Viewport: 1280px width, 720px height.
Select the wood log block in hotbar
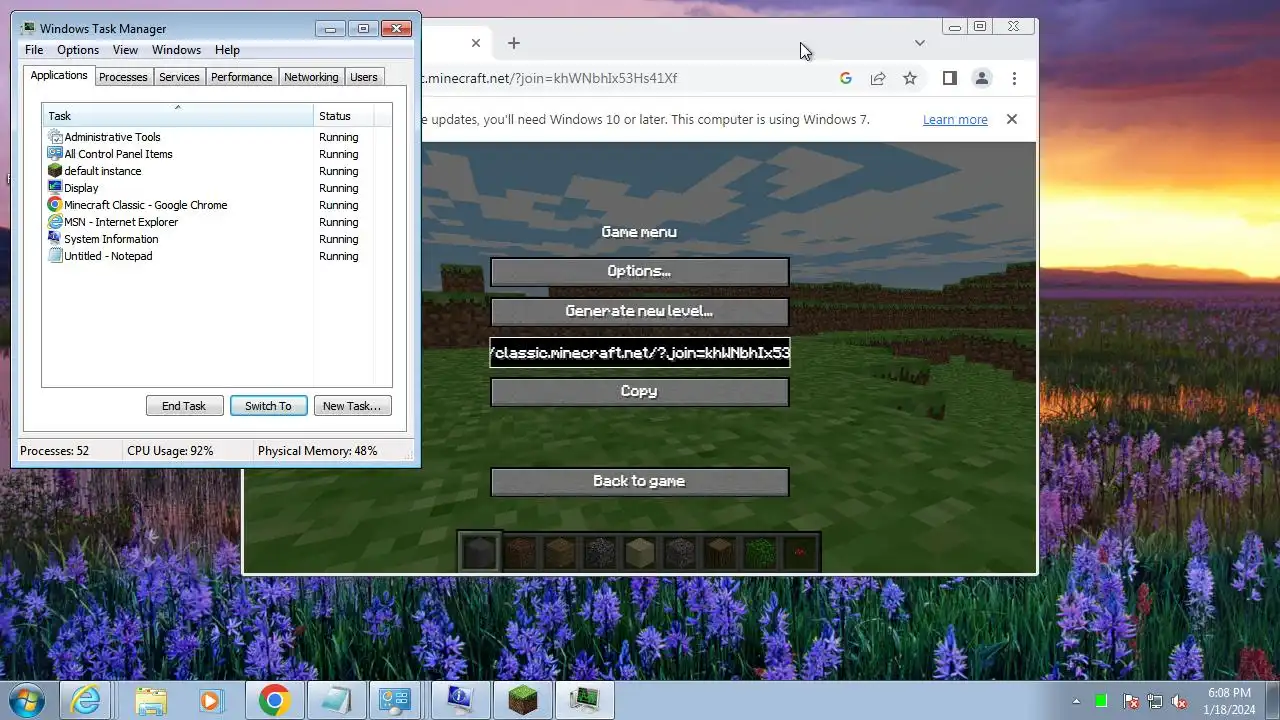tap(720, 552)
